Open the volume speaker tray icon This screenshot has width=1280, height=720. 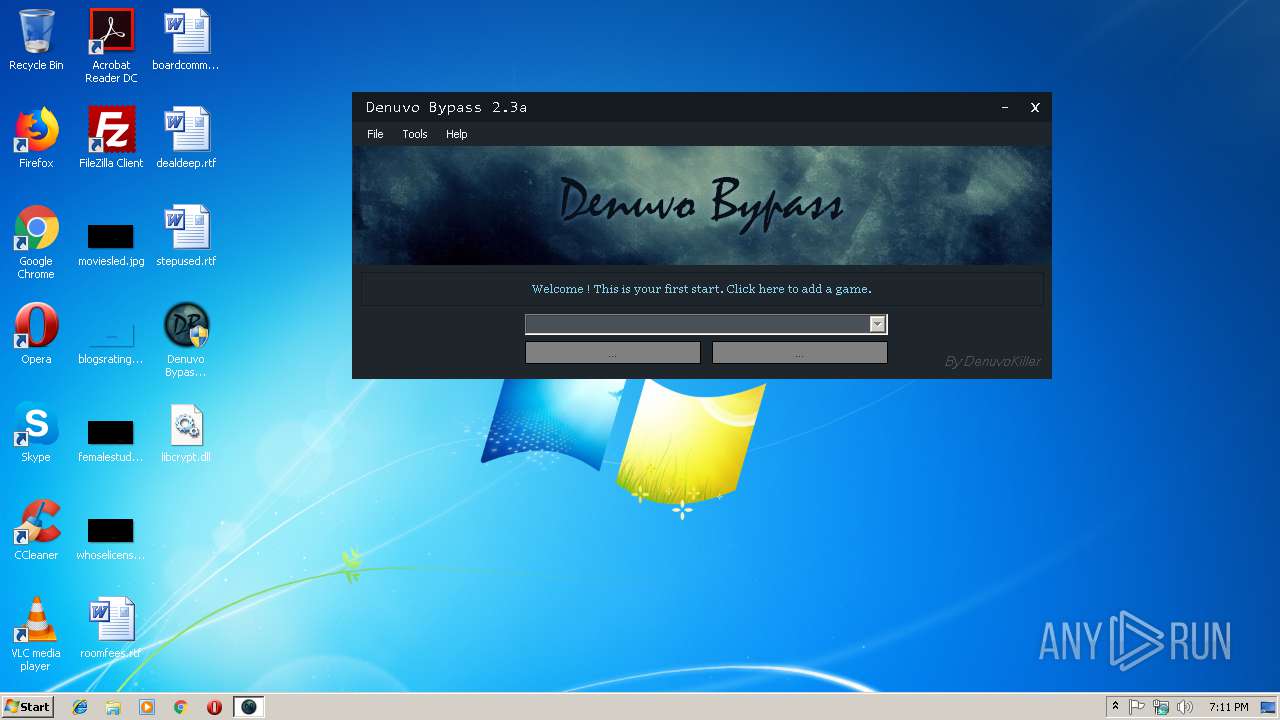click(1185, 707)
